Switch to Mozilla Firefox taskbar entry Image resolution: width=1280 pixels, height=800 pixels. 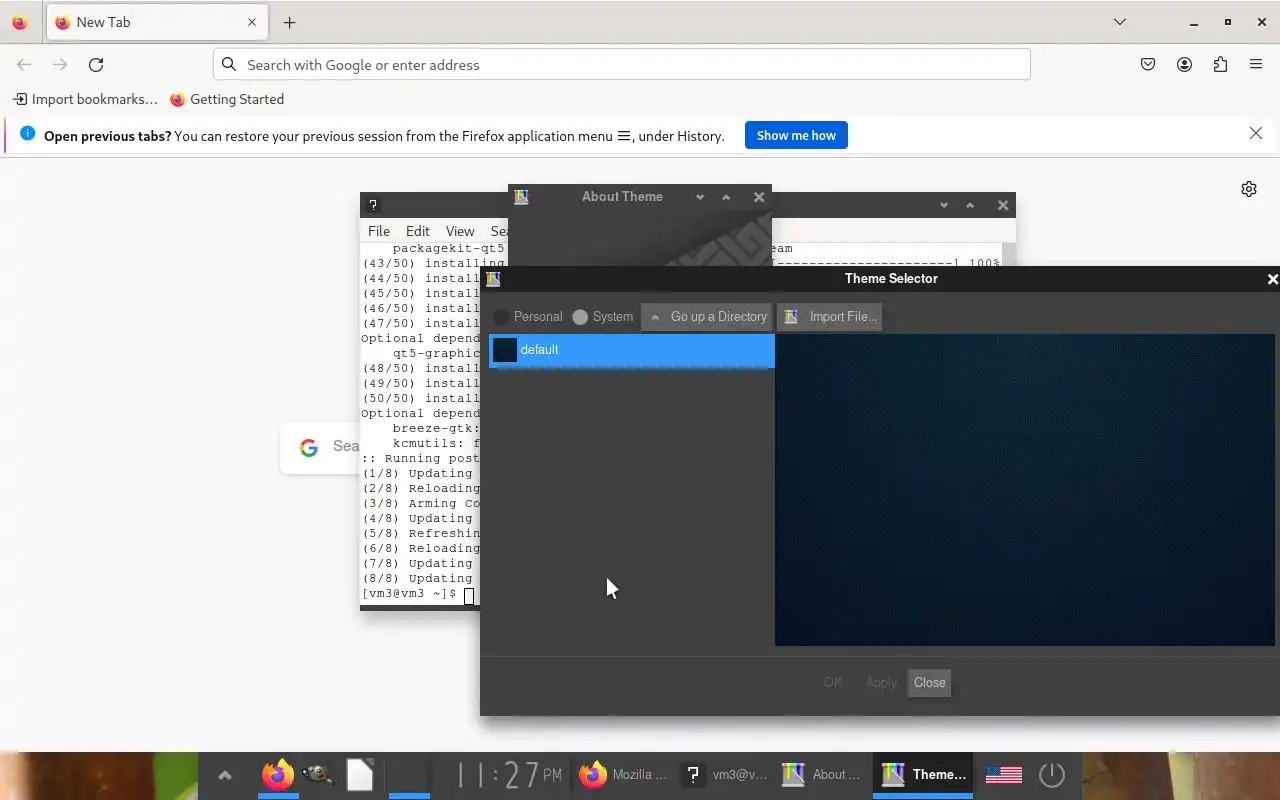tap(623, 775)
